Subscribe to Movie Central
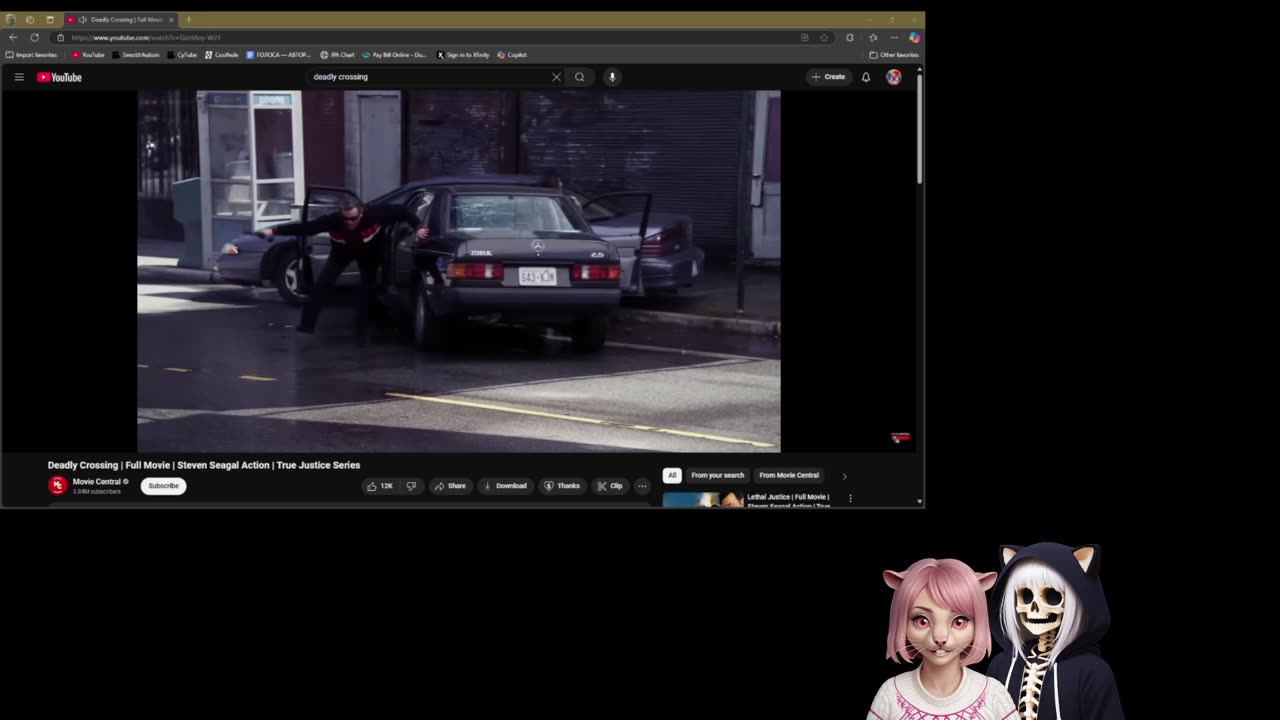 (x=163, y=486)
